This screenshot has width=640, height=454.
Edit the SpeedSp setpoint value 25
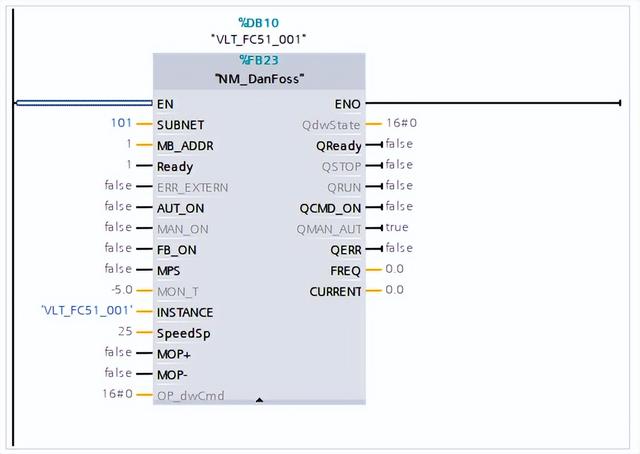125,332
